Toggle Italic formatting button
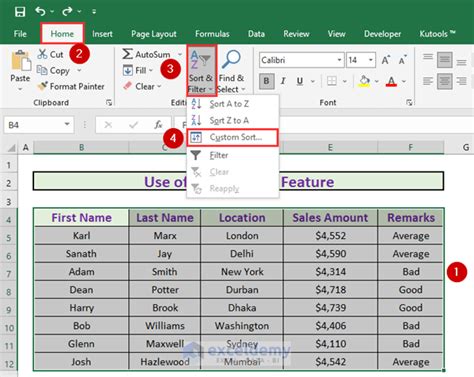 [x=283, y=81]
